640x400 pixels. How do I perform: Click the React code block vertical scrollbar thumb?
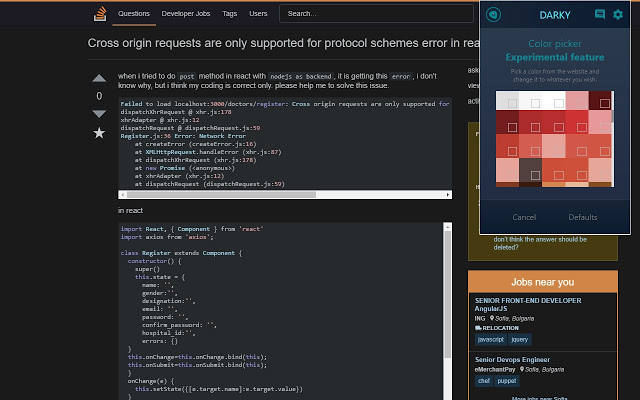click(447, 295)
